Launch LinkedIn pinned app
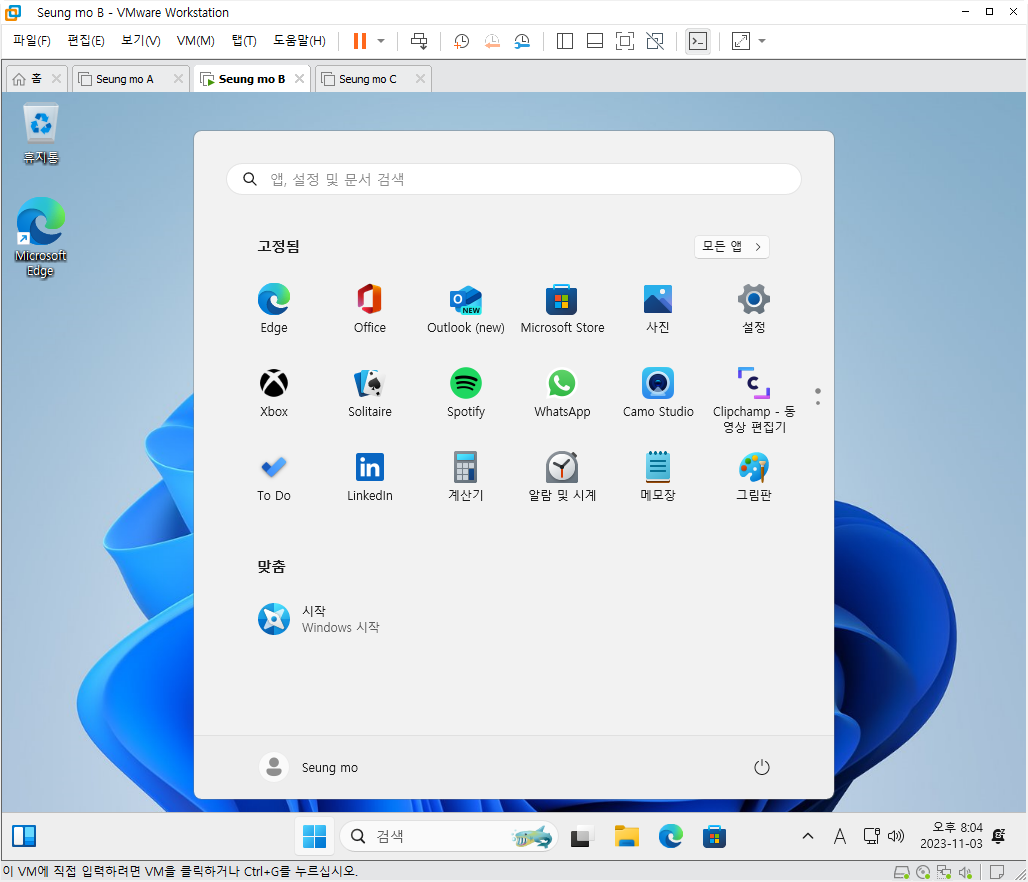The image size is (1028, 882). point(370,476)
